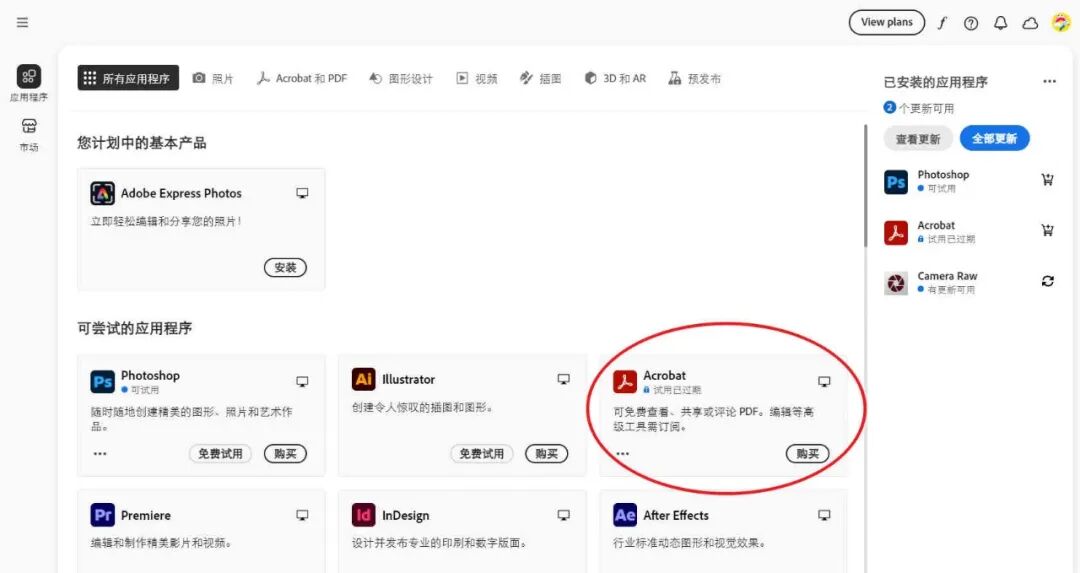Open the notifications bell icon

coord(1000,23)
